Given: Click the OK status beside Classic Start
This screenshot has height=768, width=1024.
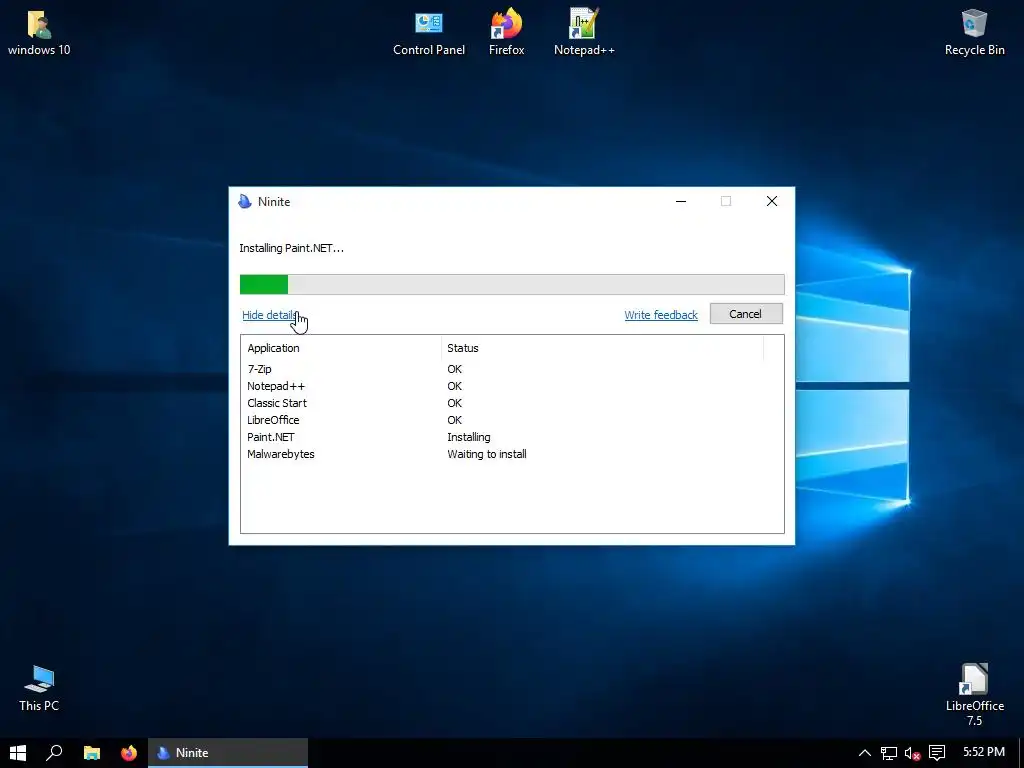Looking at the screenshot, I should point(455,403).
